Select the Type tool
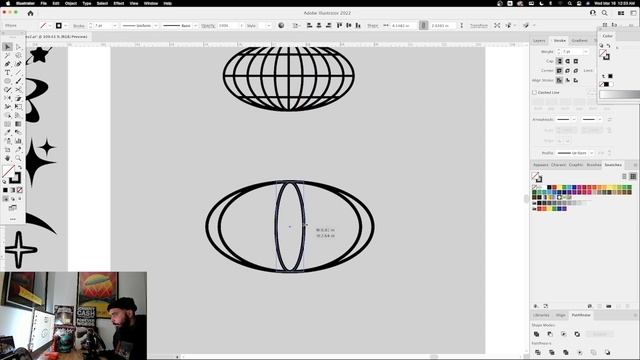The width and height of the screenshot is (640, 360). (x=7, y=73)
